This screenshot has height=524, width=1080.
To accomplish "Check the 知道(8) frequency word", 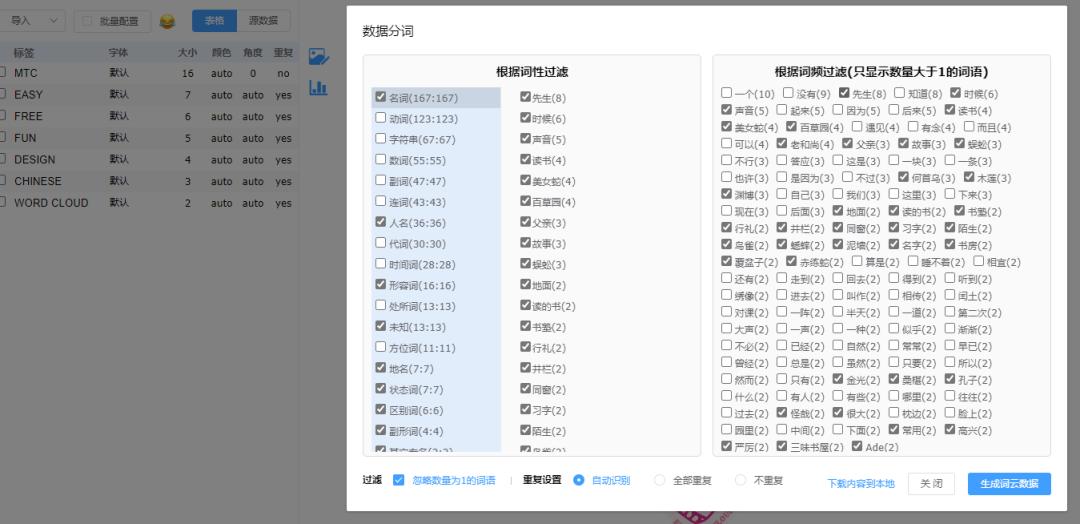I will click(x=900, y=92).
